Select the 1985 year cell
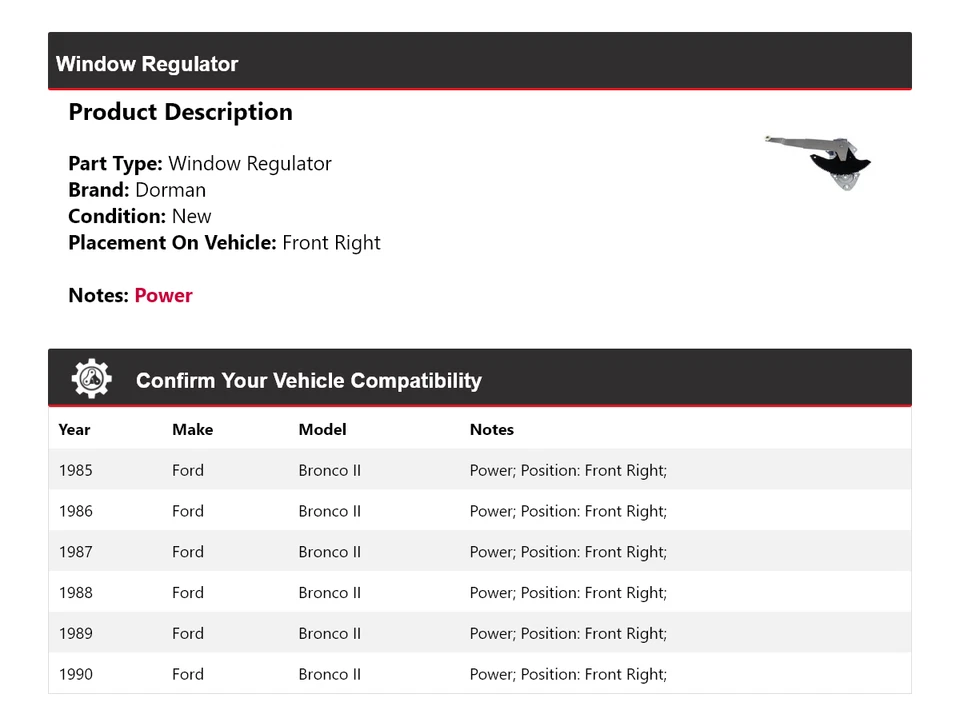 click(x=75, y=470)
